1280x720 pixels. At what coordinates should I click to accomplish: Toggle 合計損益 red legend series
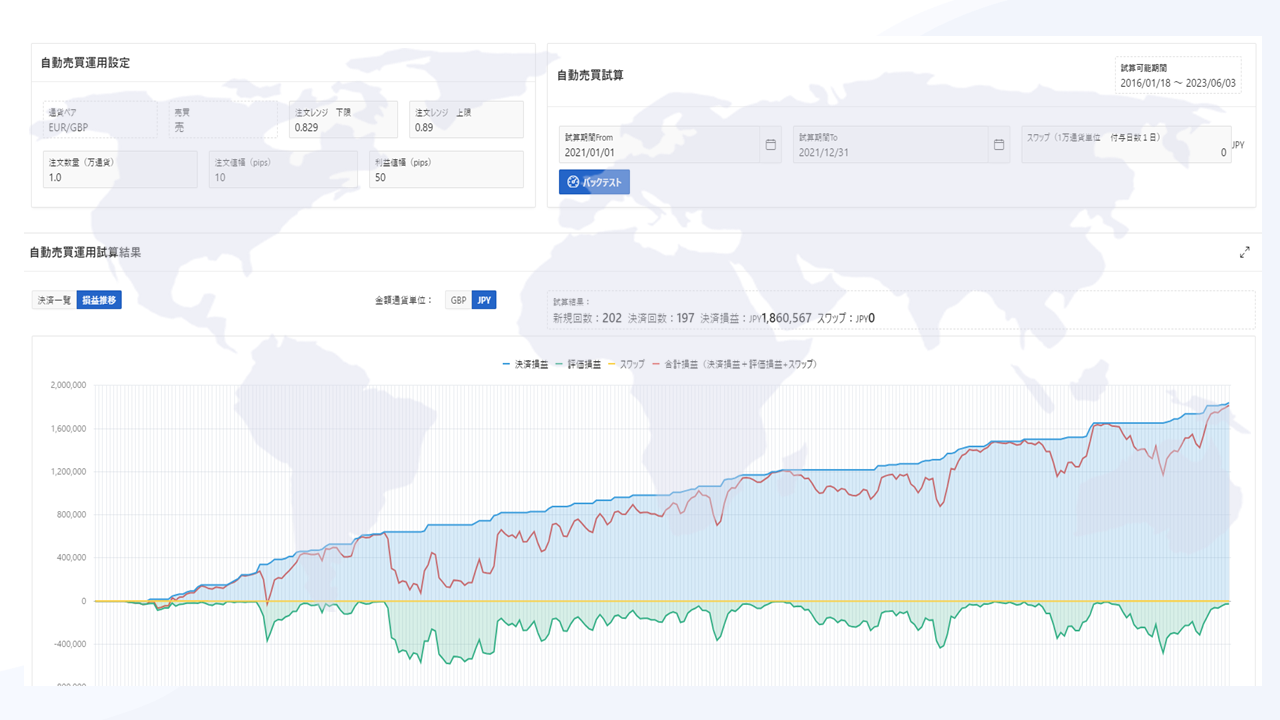(734, 364)
